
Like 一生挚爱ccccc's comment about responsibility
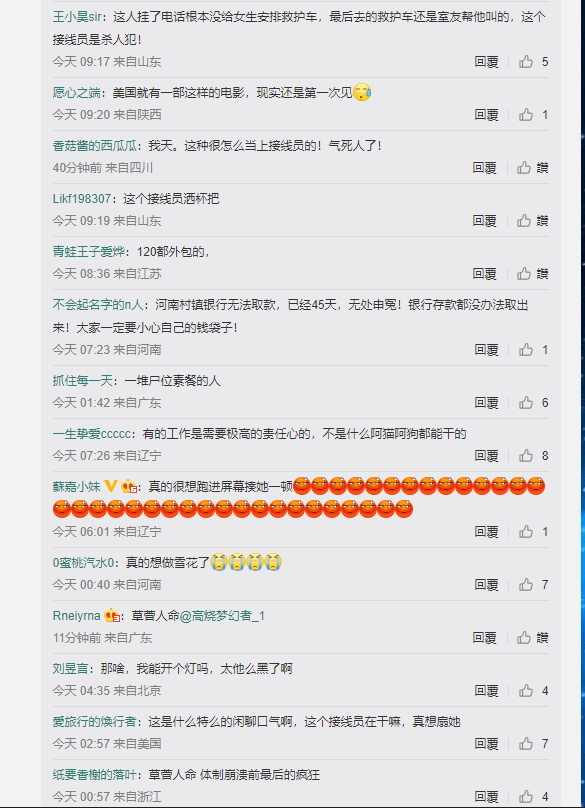coord(526,456)
